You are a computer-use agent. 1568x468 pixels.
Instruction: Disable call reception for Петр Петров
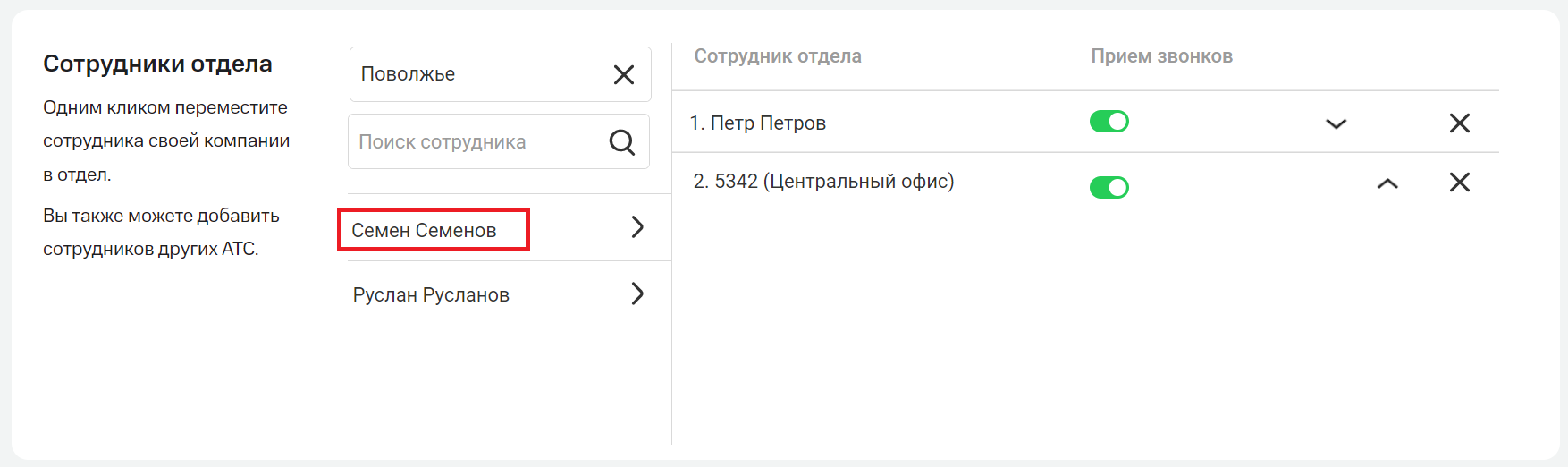(x=1109, y=122)
